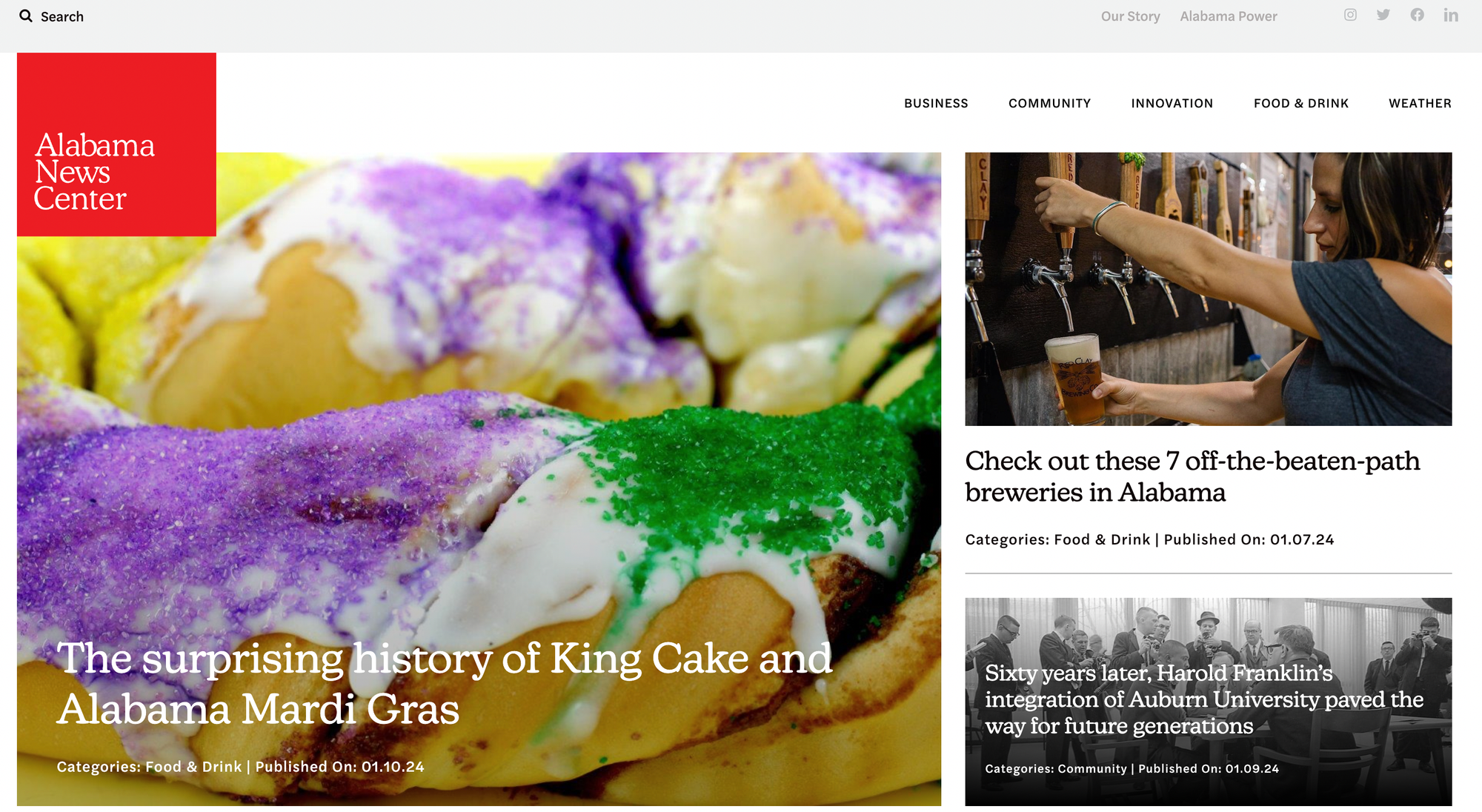
Task: Open the LinkedIn icon
Action: (1451, 15)
